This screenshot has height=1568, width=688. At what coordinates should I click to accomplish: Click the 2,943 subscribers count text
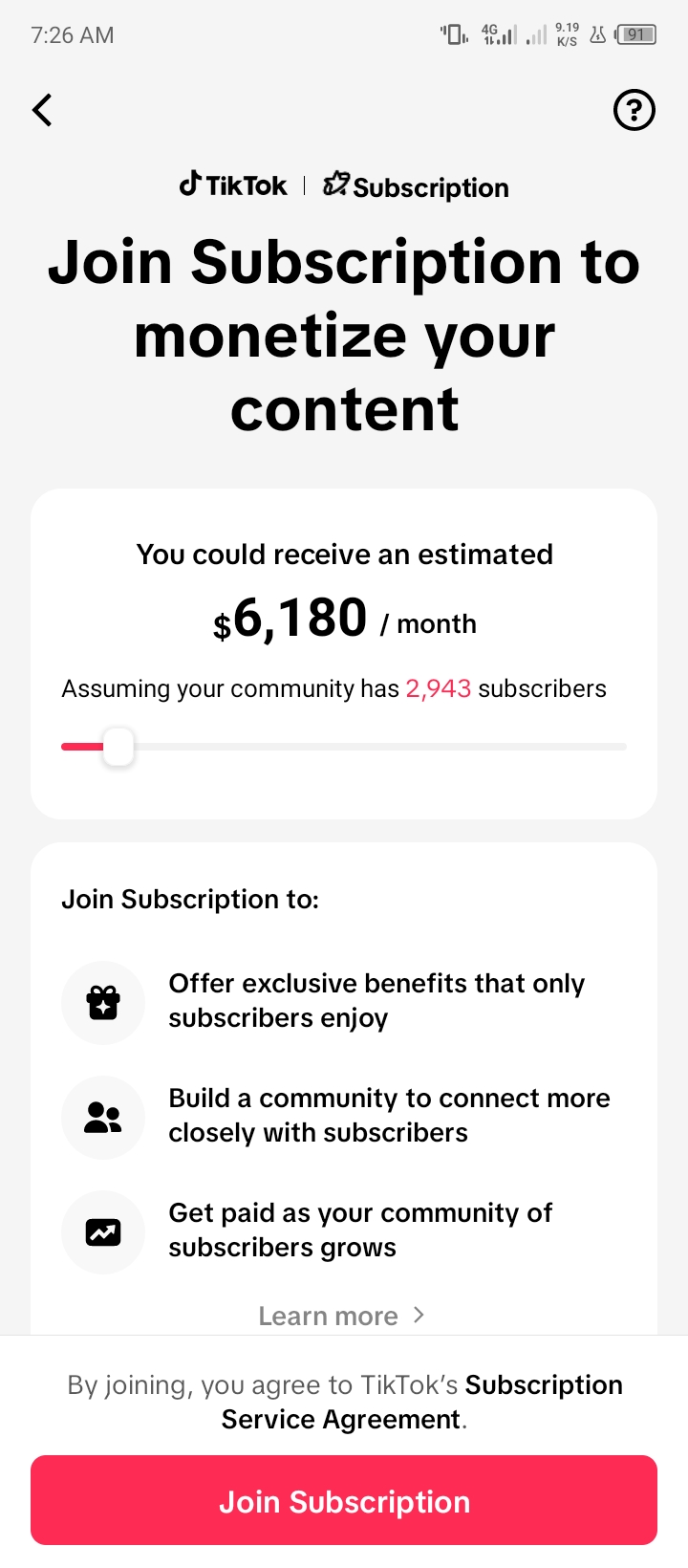[x=439, y=688]
